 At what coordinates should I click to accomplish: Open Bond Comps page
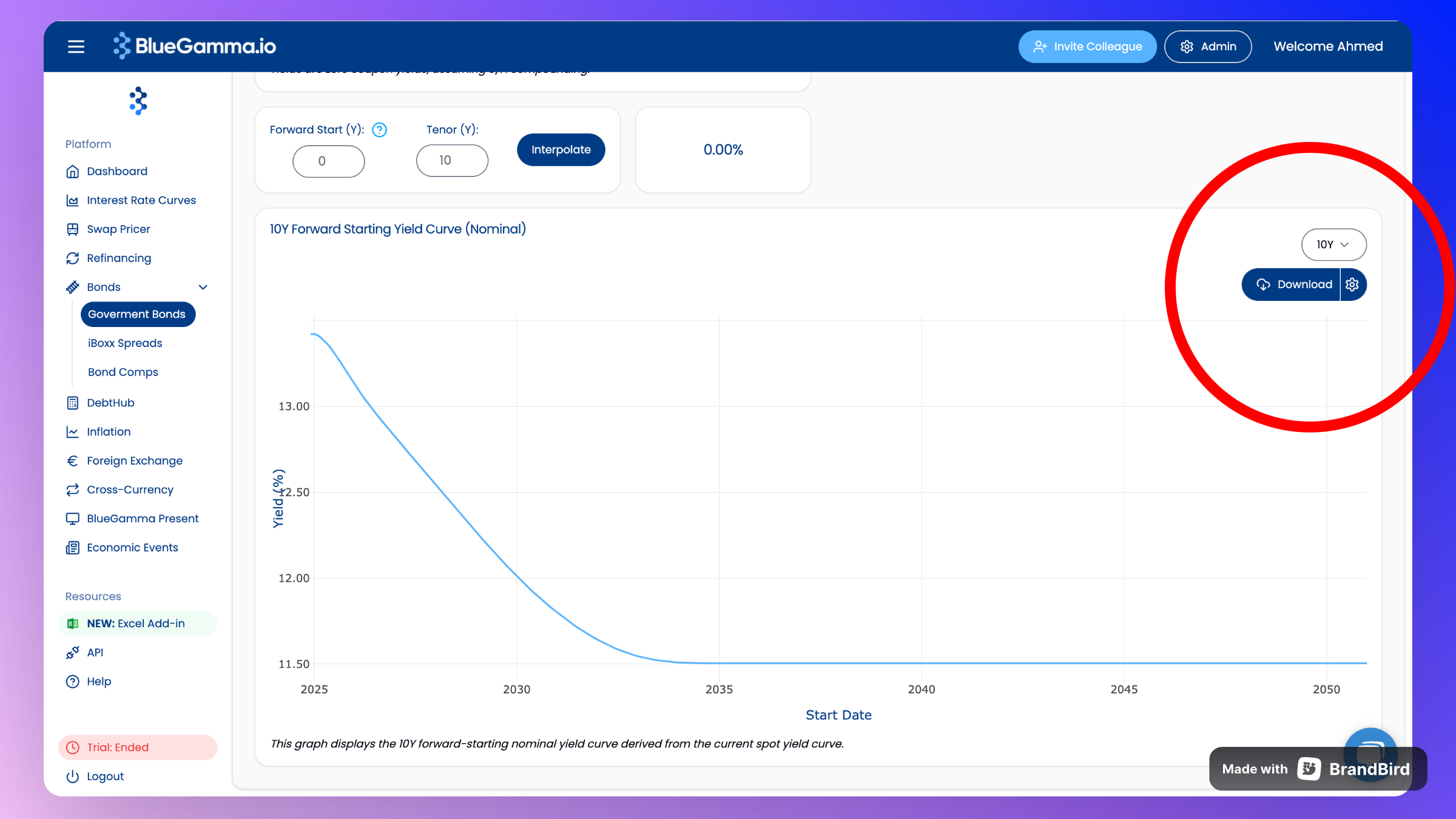[x=123, y=372]
